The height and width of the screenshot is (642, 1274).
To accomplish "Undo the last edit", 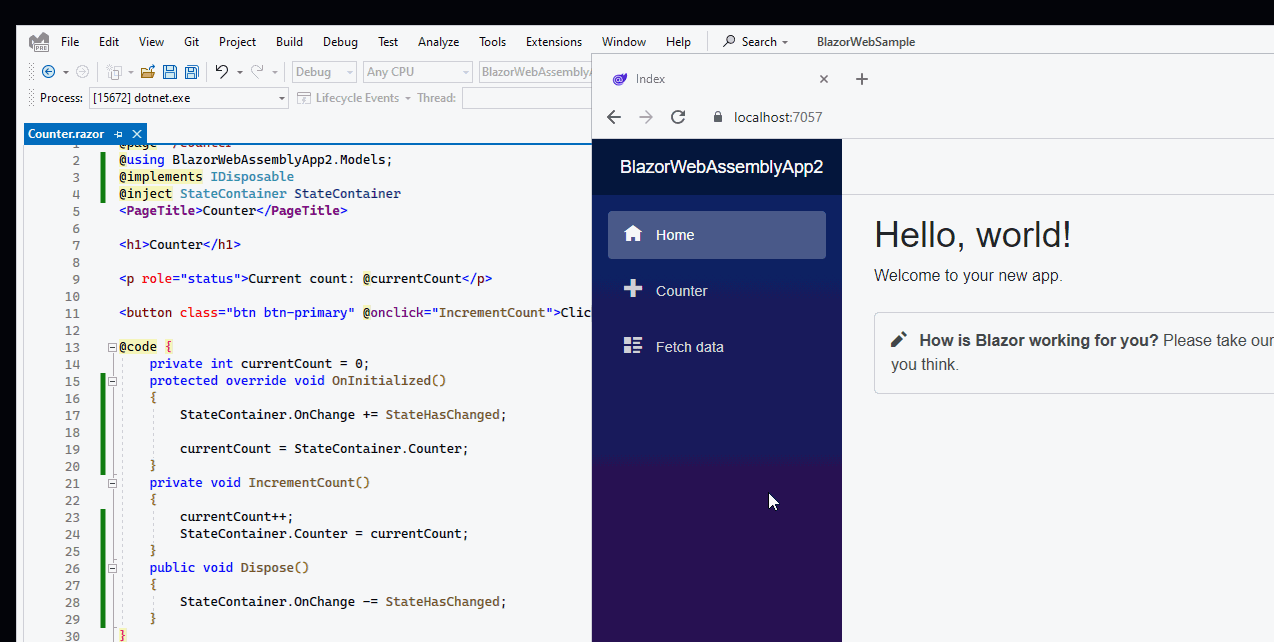I will [221, 72].
